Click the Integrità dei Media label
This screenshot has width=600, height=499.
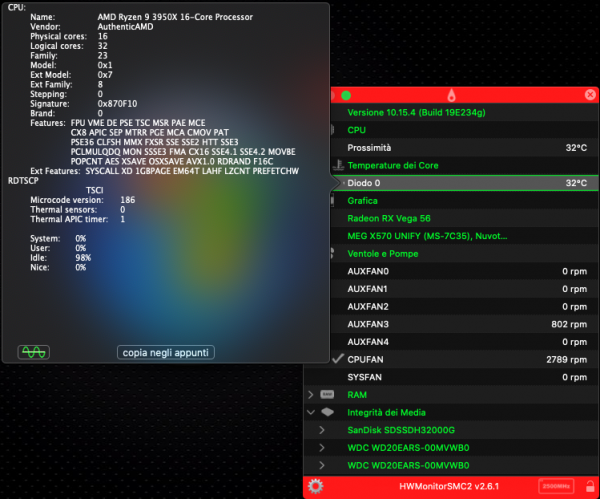(x=386, y=413)
